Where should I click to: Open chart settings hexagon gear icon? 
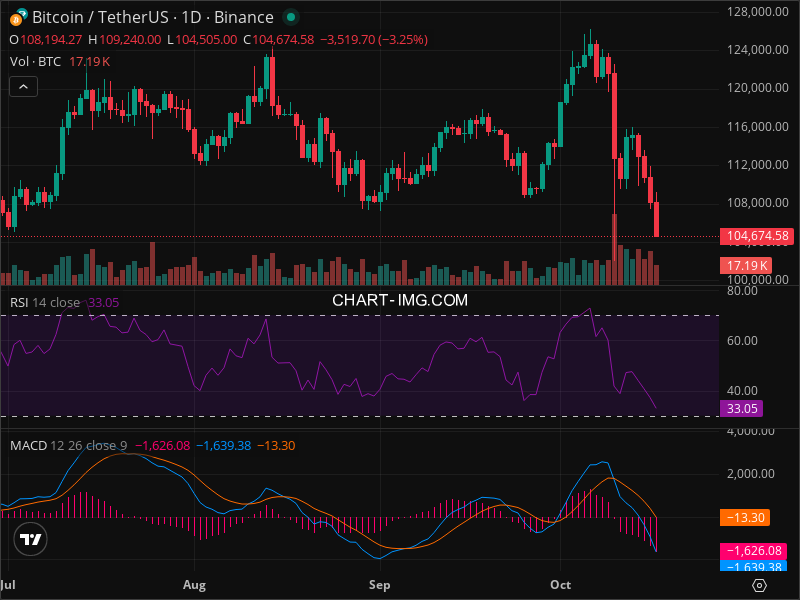pos(760,585)
